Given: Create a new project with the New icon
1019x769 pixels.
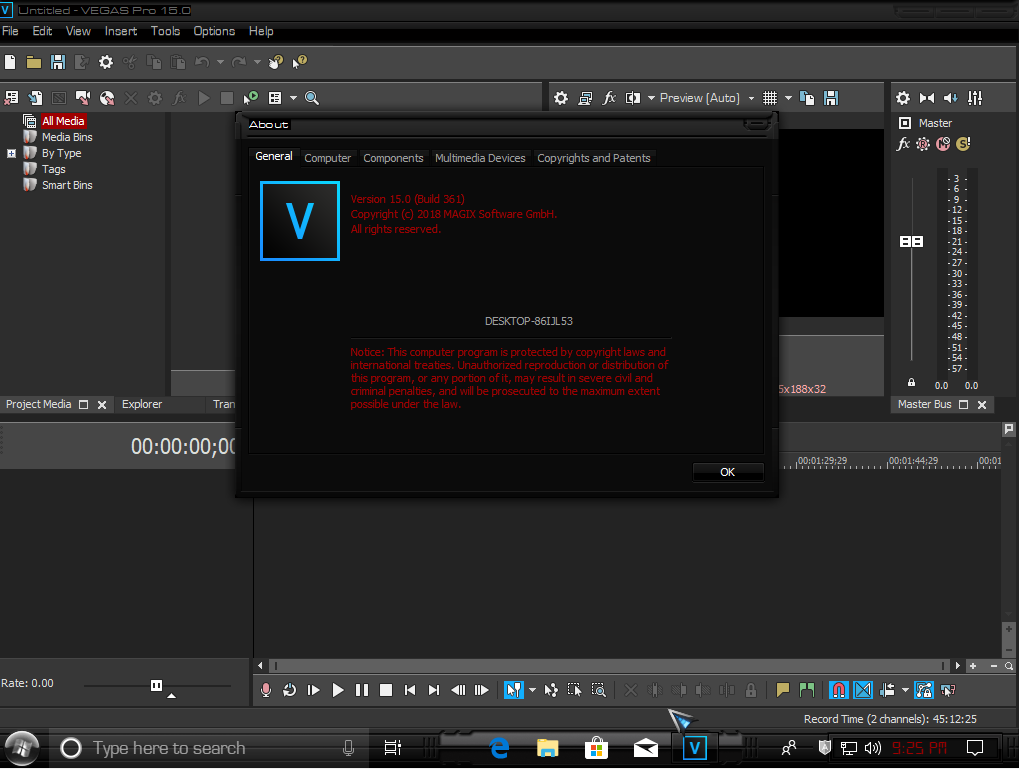Looking at the screenshot, I should 10,62.
